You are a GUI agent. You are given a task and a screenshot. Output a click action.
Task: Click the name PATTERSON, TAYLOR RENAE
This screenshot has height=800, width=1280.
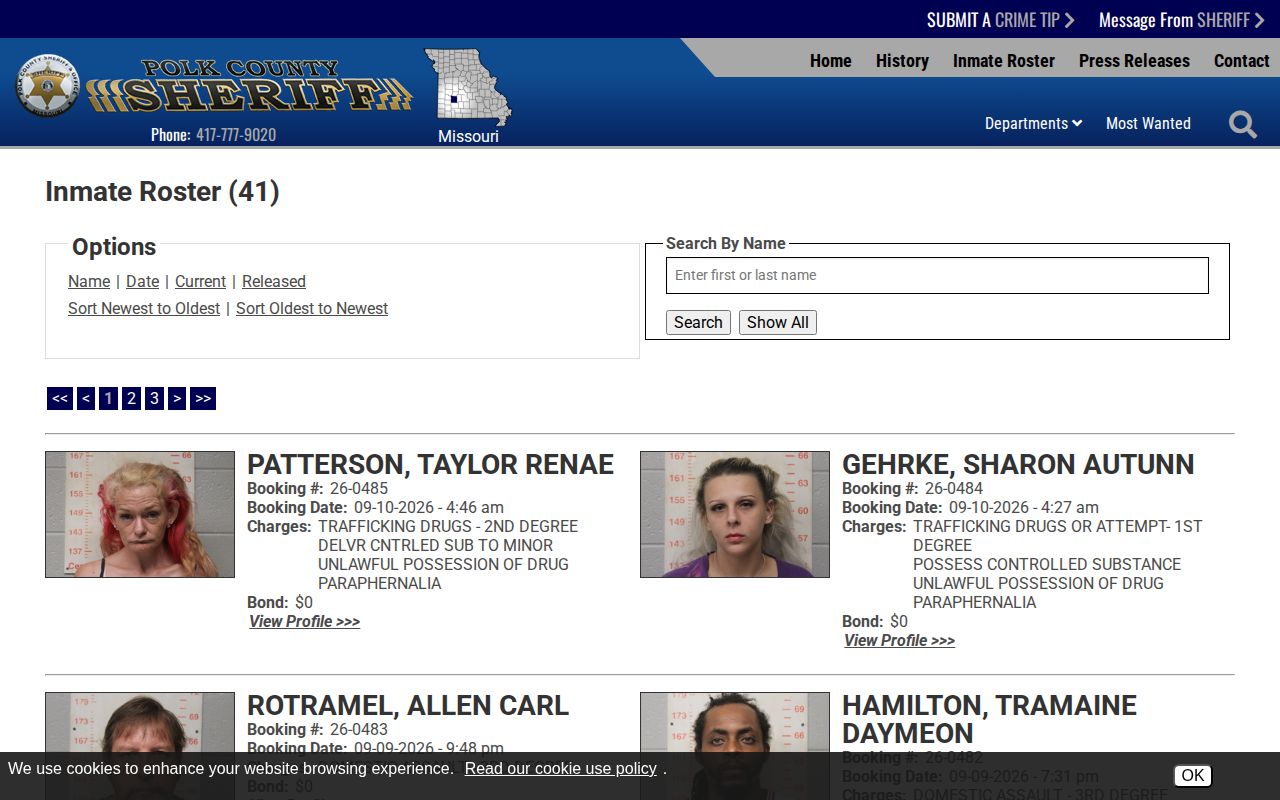(430, 465)
